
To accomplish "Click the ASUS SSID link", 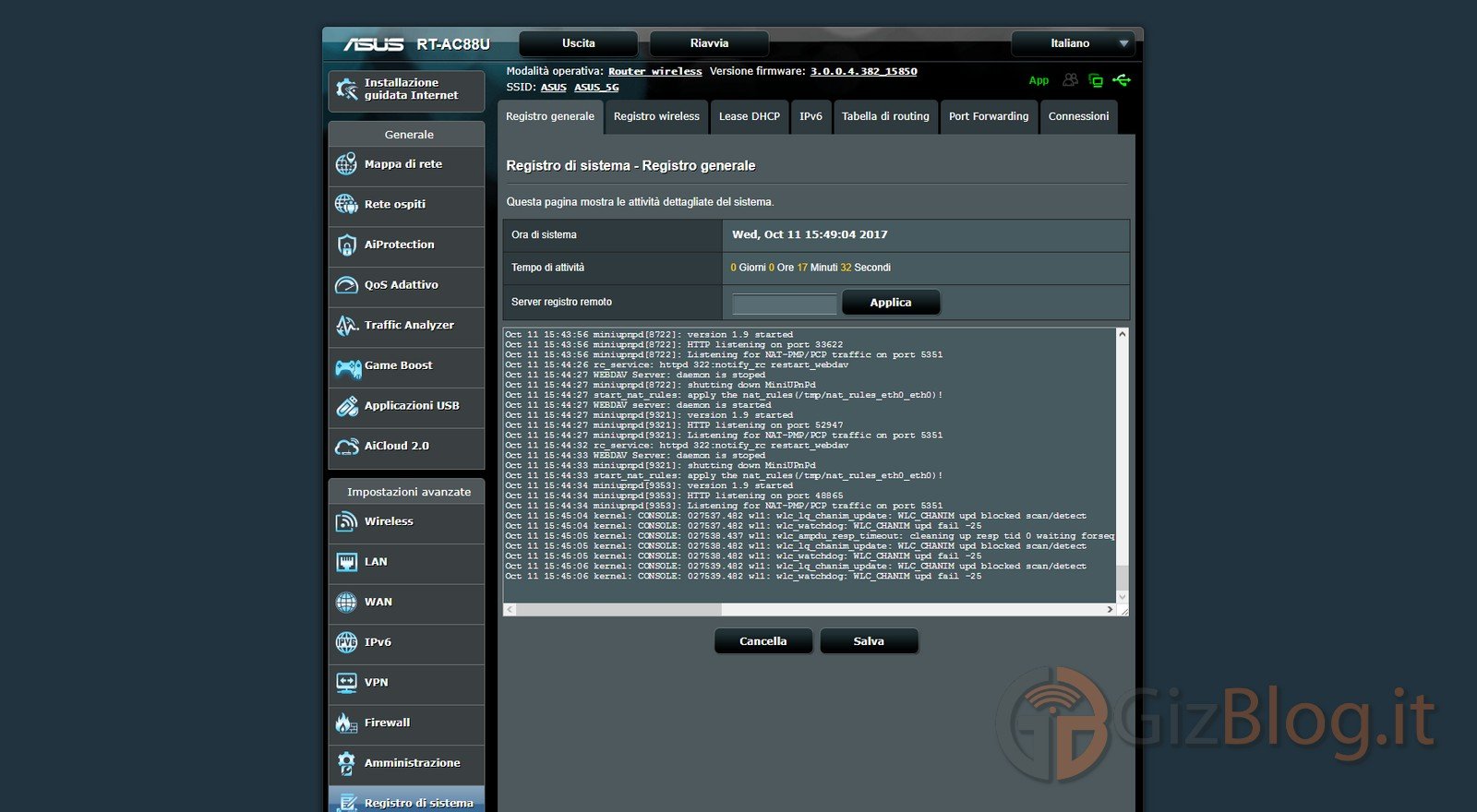I will click(x=554, y=88).
